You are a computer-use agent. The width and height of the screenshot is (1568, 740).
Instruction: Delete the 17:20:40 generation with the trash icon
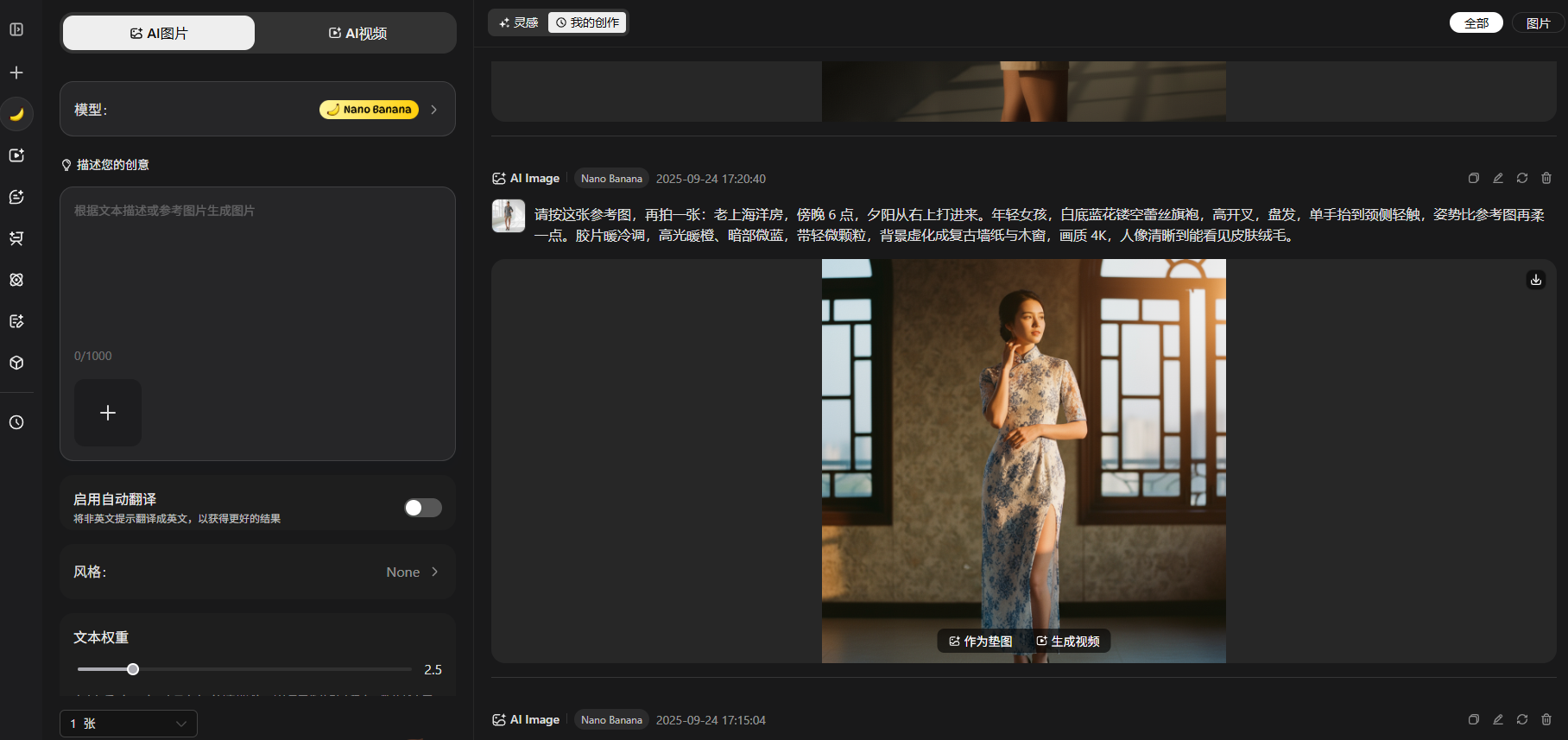coord(1546,178)
